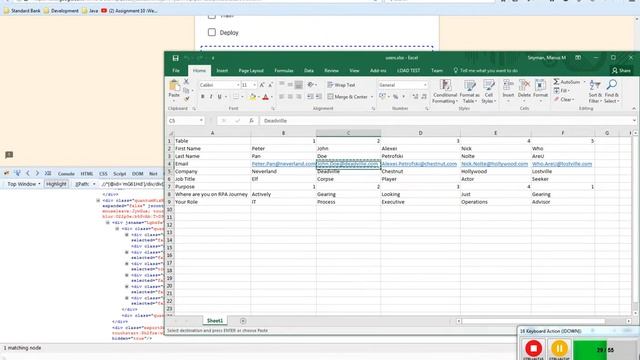Open the File tab
Screen dimensions: 640x360
point(176,71)
